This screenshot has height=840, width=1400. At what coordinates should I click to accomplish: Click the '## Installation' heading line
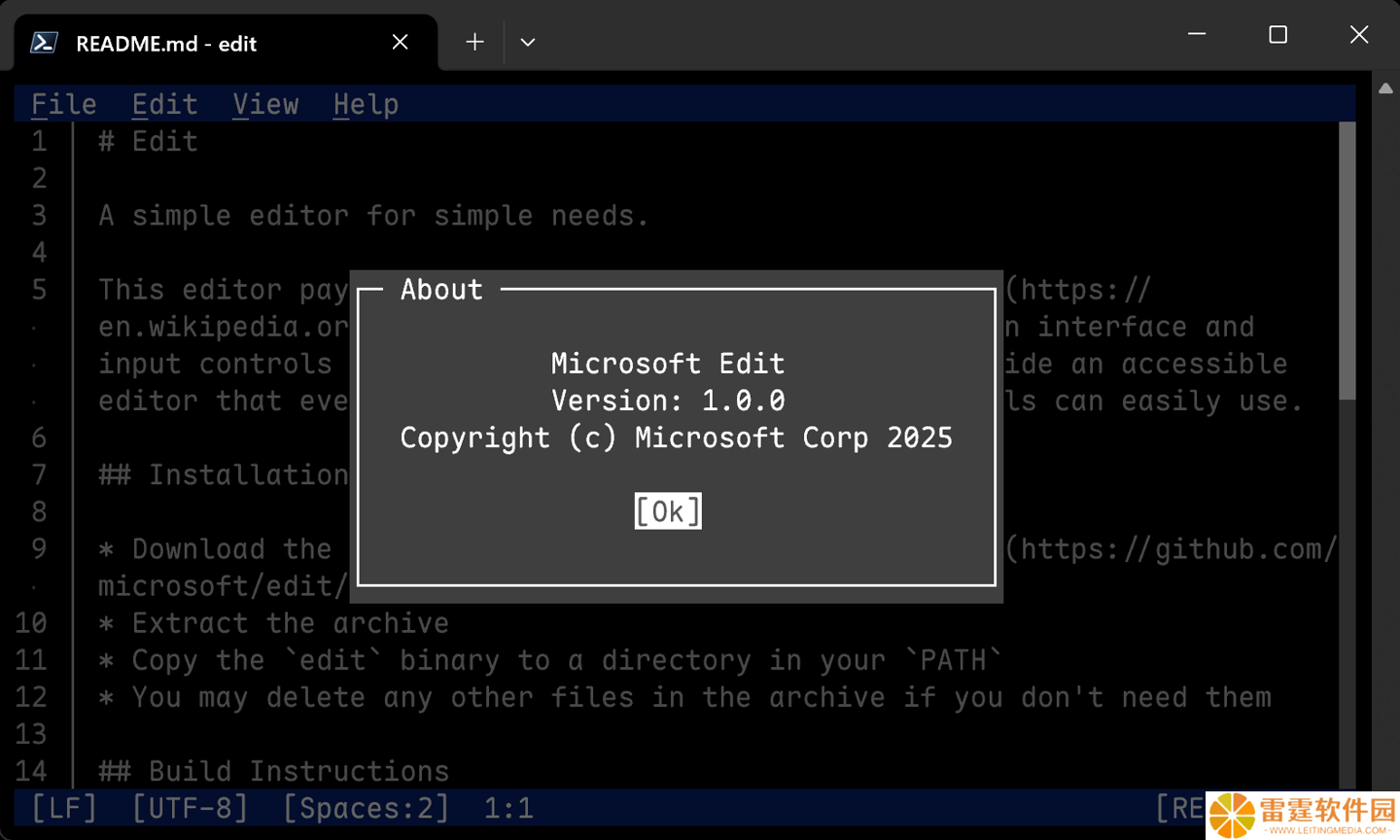tap(223, 474)
